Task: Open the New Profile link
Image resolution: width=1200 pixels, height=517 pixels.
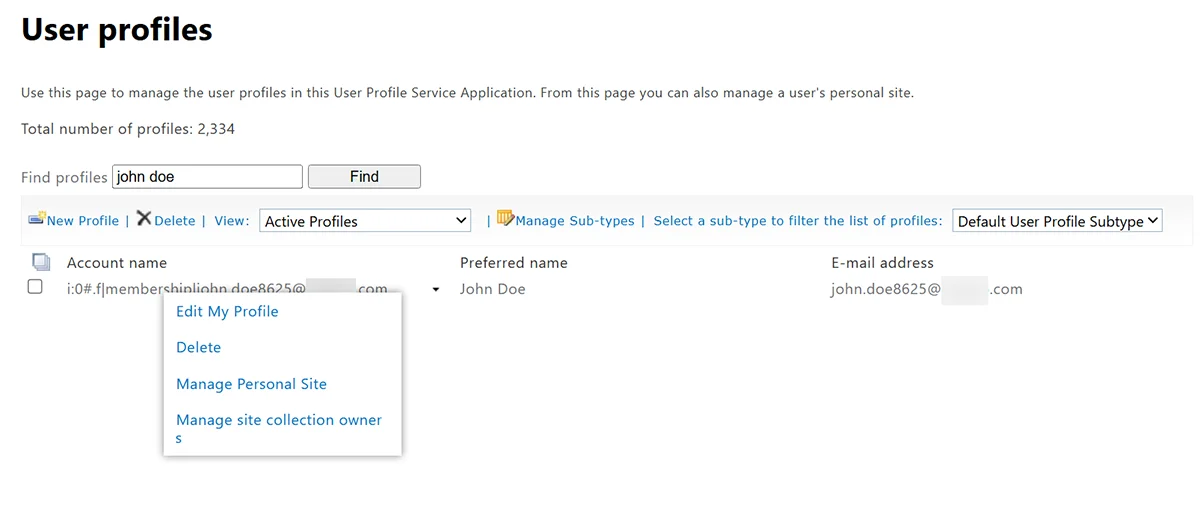Action: 83,221
